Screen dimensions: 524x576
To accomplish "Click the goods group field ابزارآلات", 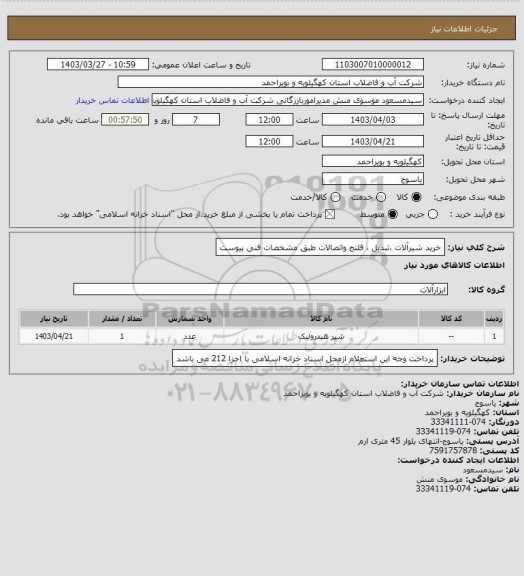I will [x=260, y=289].
